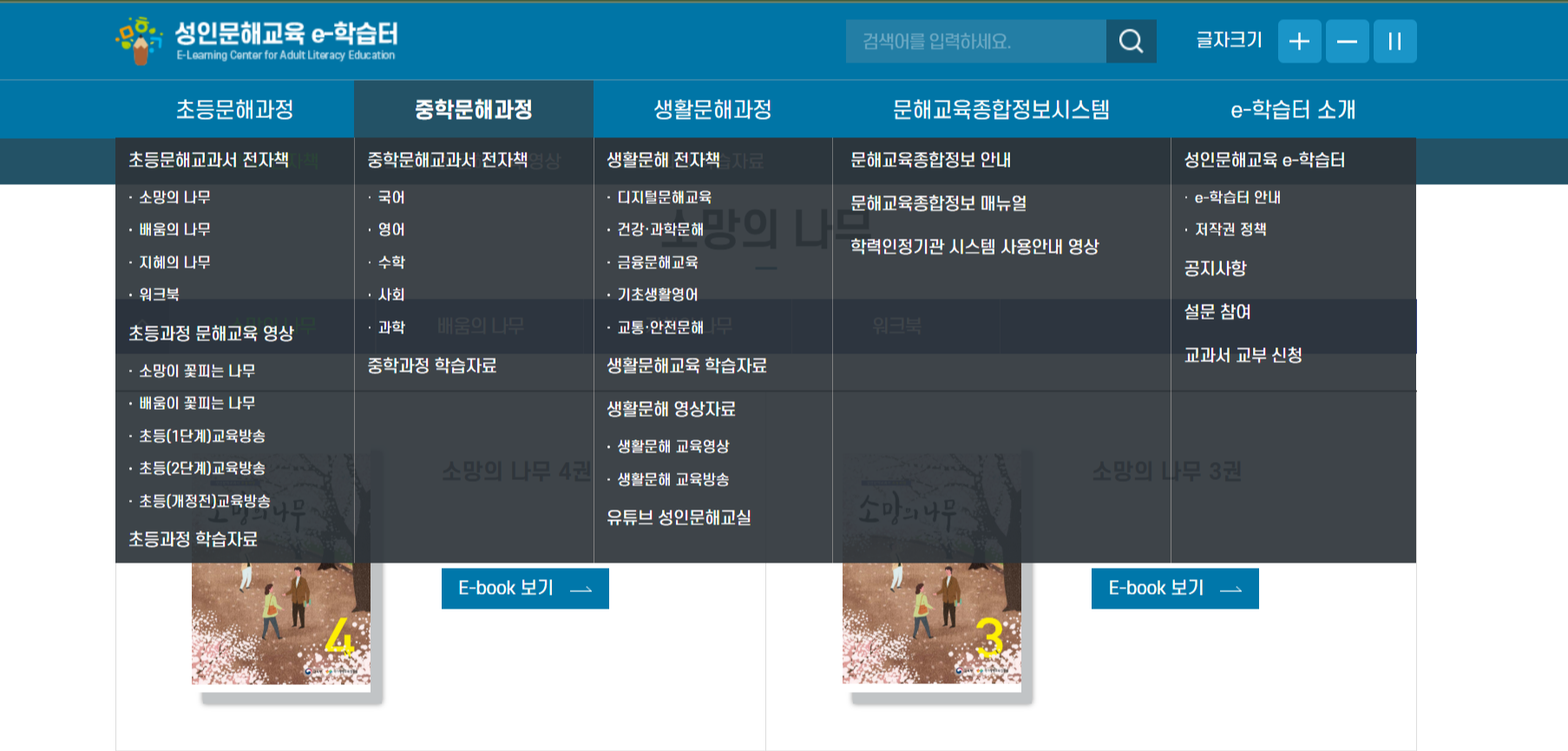Viewport: 1568px width, 751px height.
Task: Open the 생활문해과정 main menu
Action: coord(712,109)
